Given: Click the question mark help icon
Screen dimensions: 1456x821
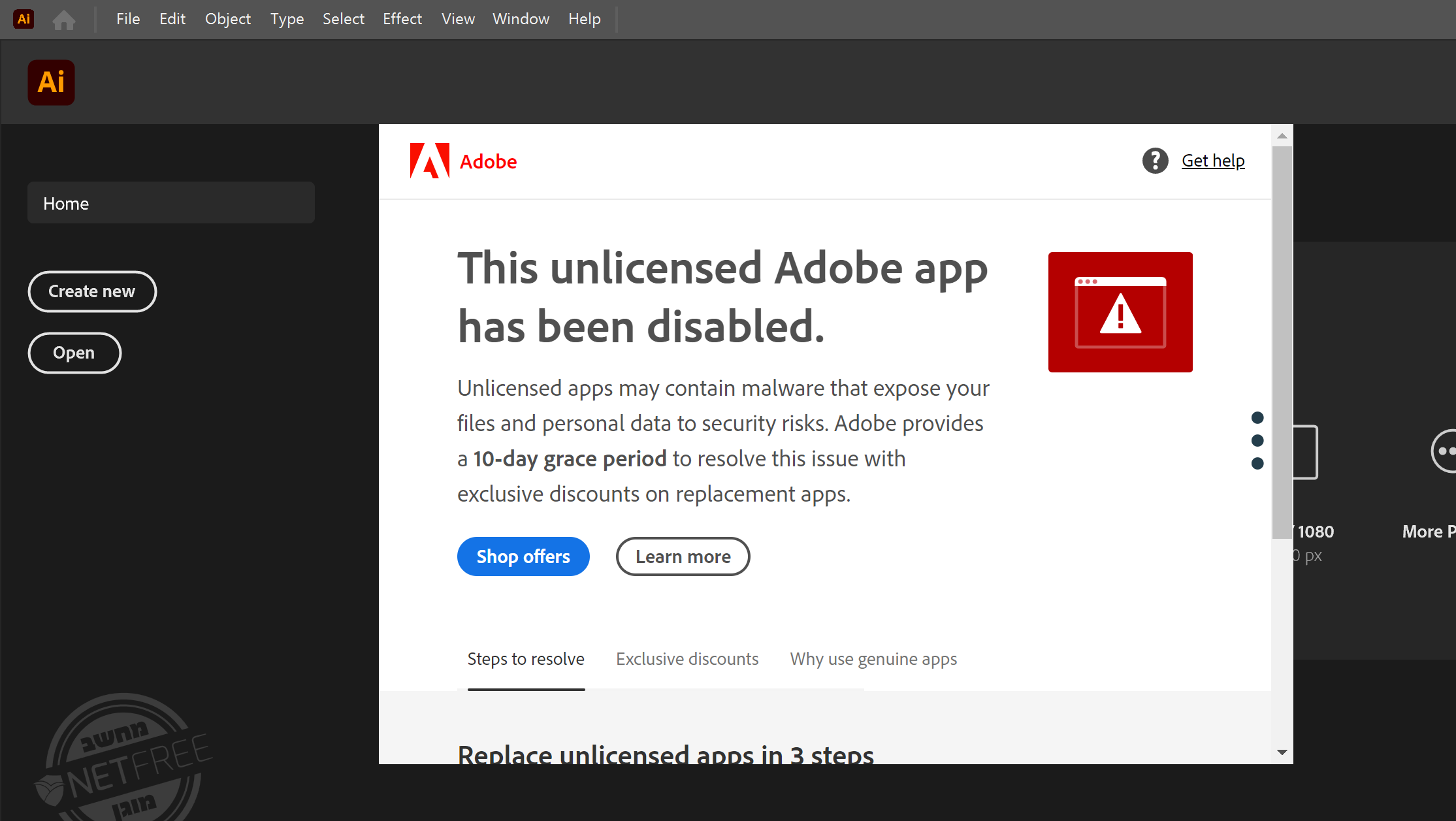Looking at the screenshot, I should (x=1155, y=161).
